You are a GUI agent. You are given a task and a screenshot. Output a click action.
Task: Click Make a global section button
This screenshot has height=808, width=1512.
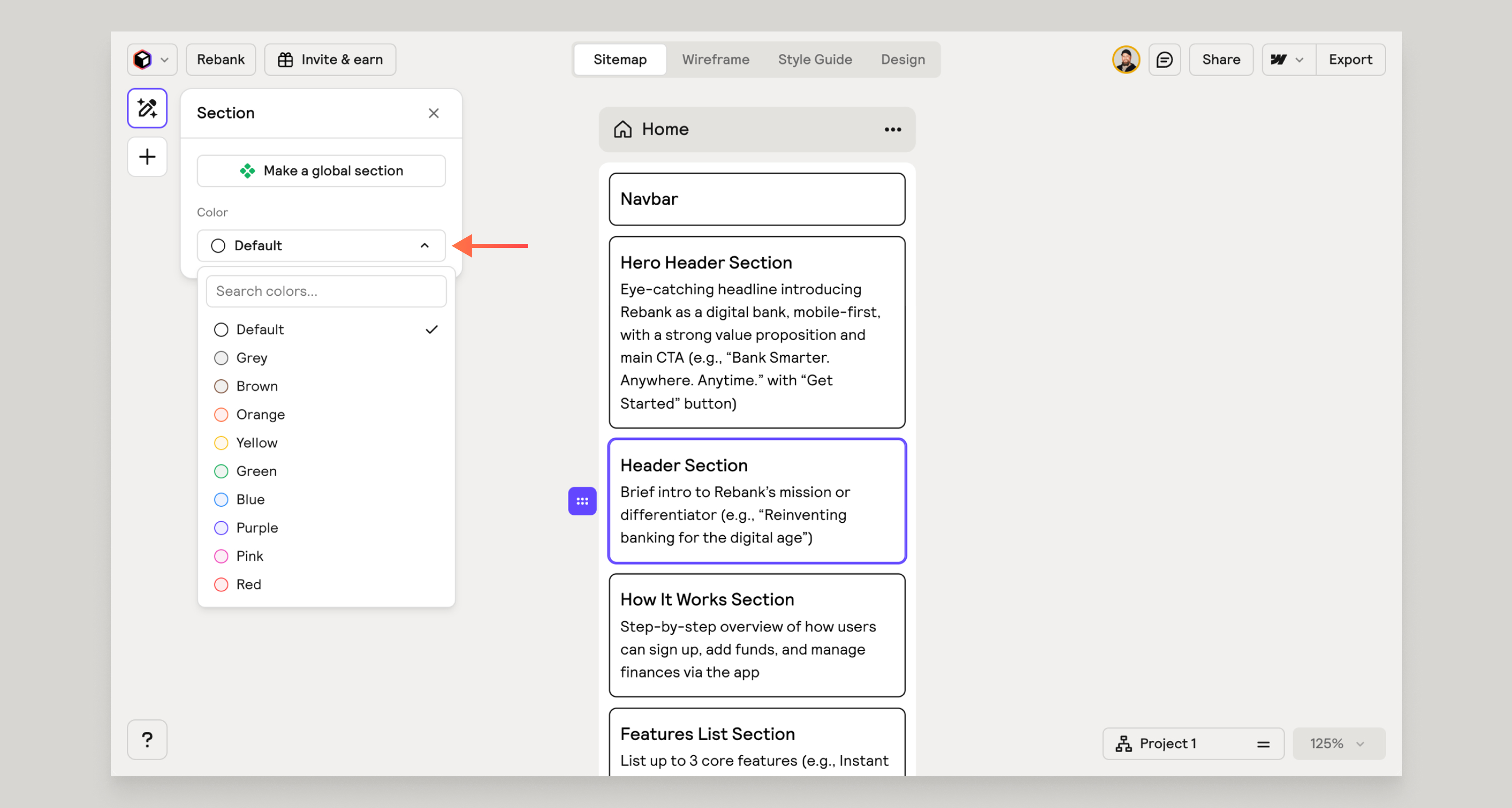point(321,171)
